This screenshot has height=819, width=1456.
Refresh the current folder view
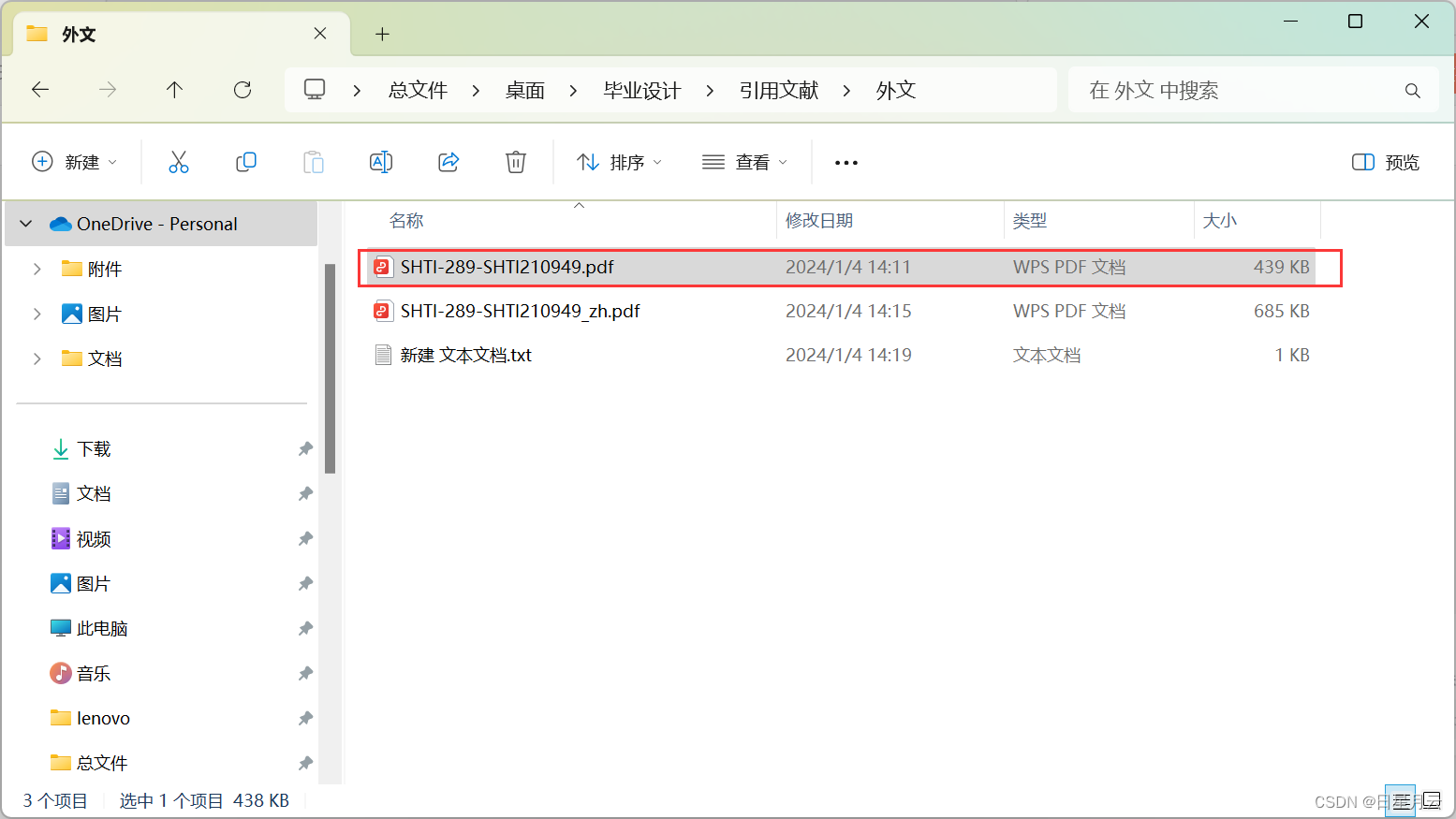pyautogui.click(x=243, y=90)
